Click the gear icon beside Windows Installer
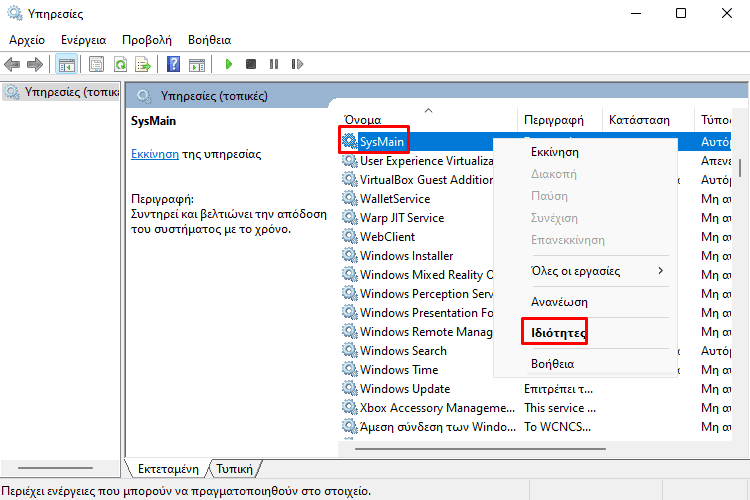The width and height of the screenshot is (750, 500). click(350, 255)
